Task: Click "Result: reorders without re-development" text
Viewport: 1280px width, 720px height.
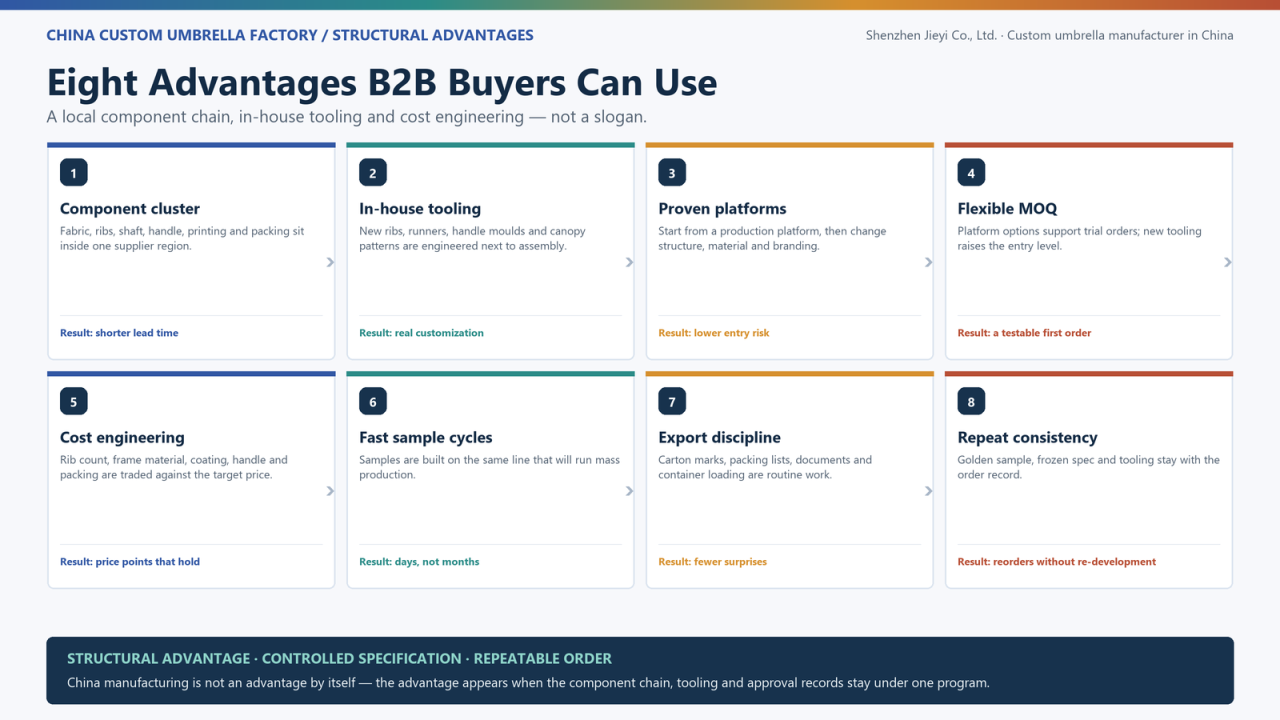Action: tap(1056, 562)
